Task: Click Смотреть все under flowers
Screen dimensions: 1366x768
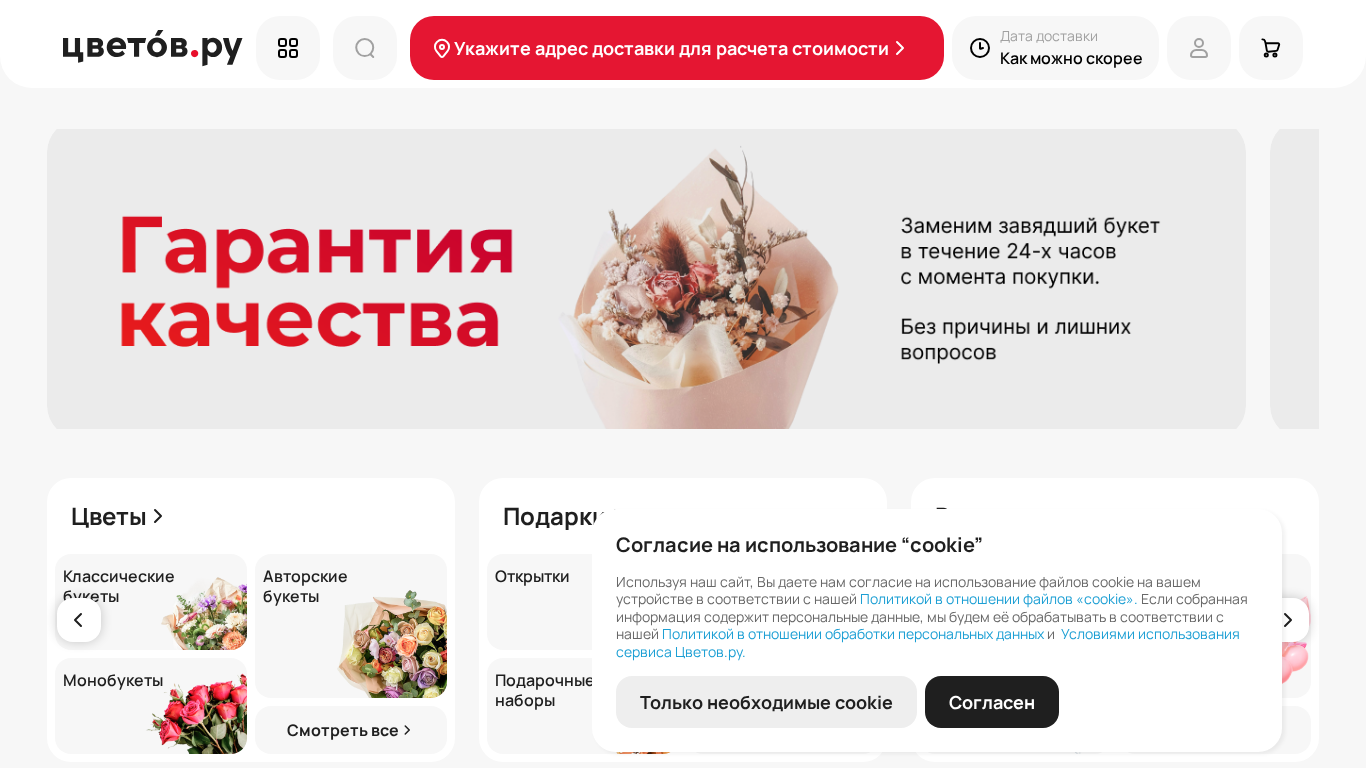Action: pyautogui.click(x=351, y=730)
